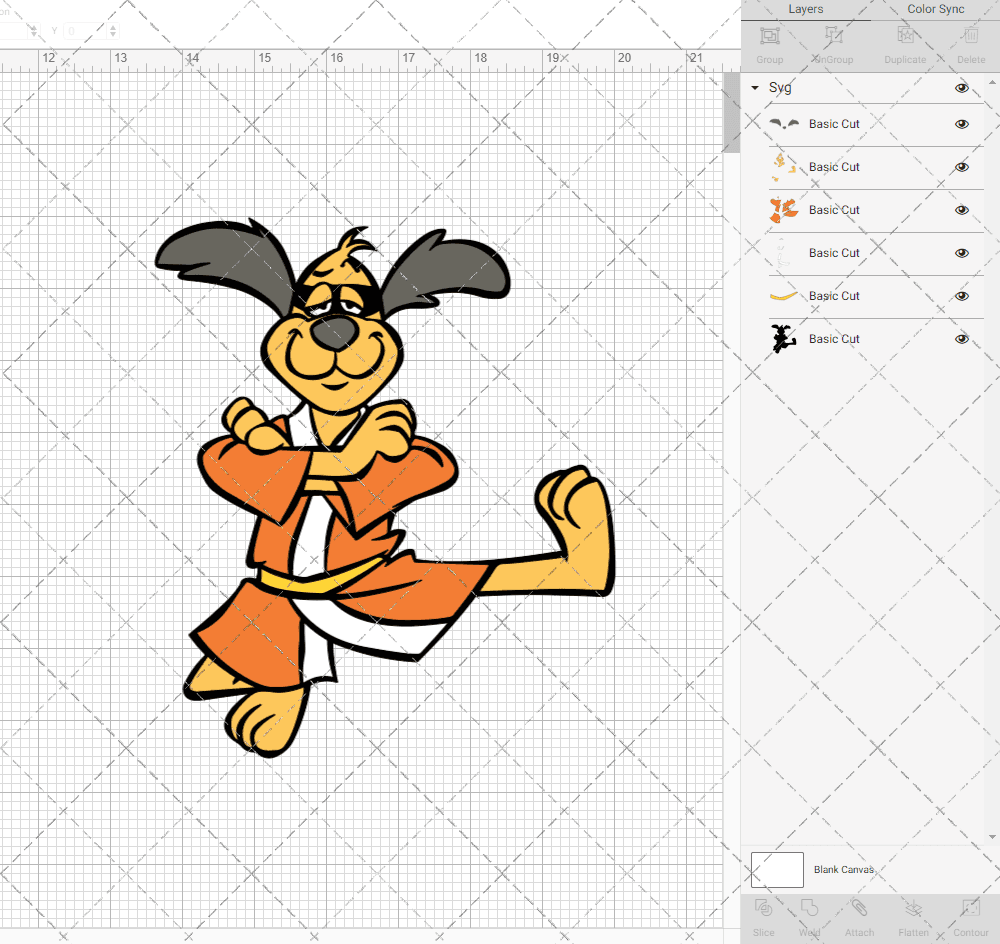The height and width of the screenshot is (944, 1000).
Task: Hide the black outline Basic Cut layer
Action: coord(962,339)
